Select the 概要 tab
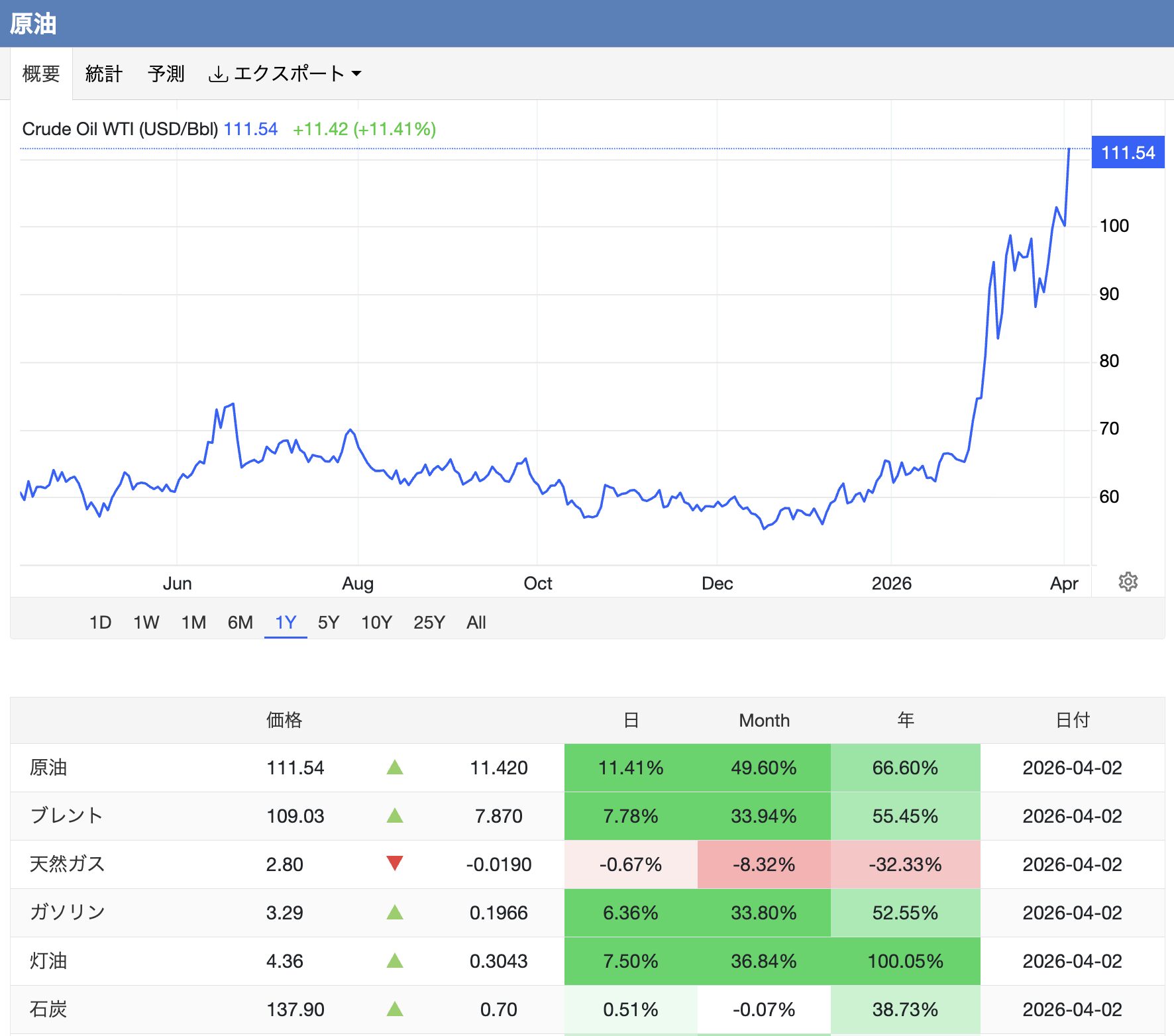This screenshot has width=1174, height=1036. point(41,74)
